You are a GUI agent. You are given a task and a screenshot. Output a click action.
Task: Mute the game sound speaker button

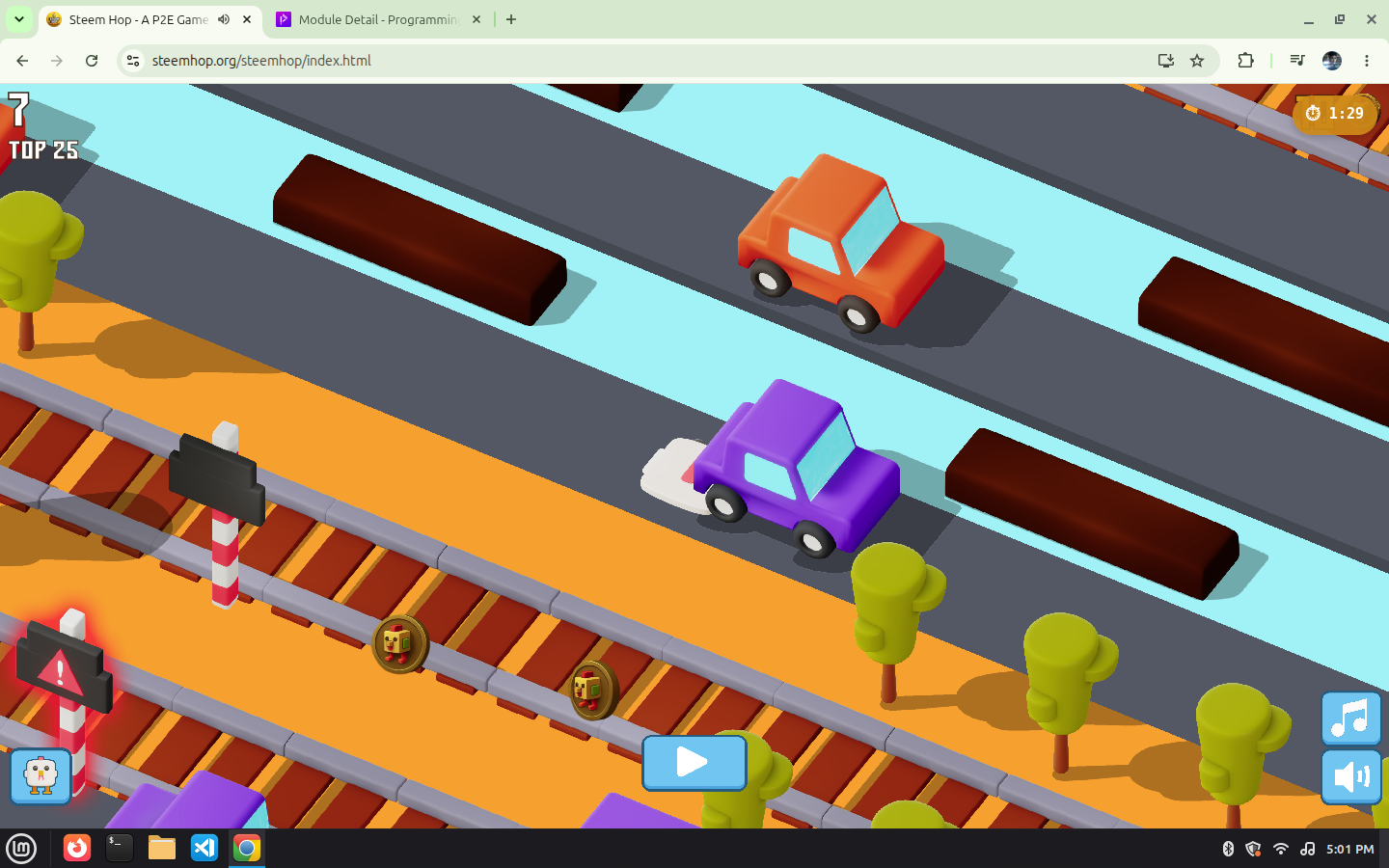click(x=1350, y=776)
